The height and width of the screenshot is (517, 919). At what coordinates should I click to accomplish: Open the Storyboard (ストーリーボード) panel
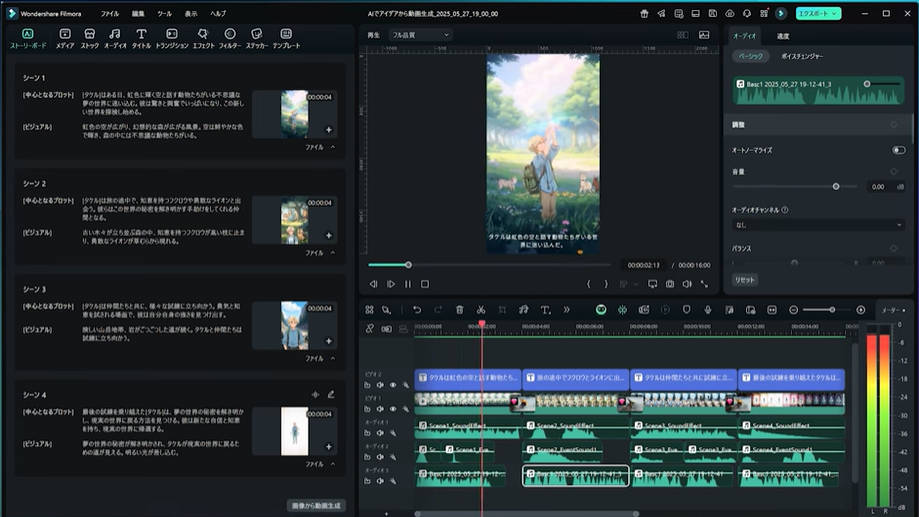(x=28, y=38)
